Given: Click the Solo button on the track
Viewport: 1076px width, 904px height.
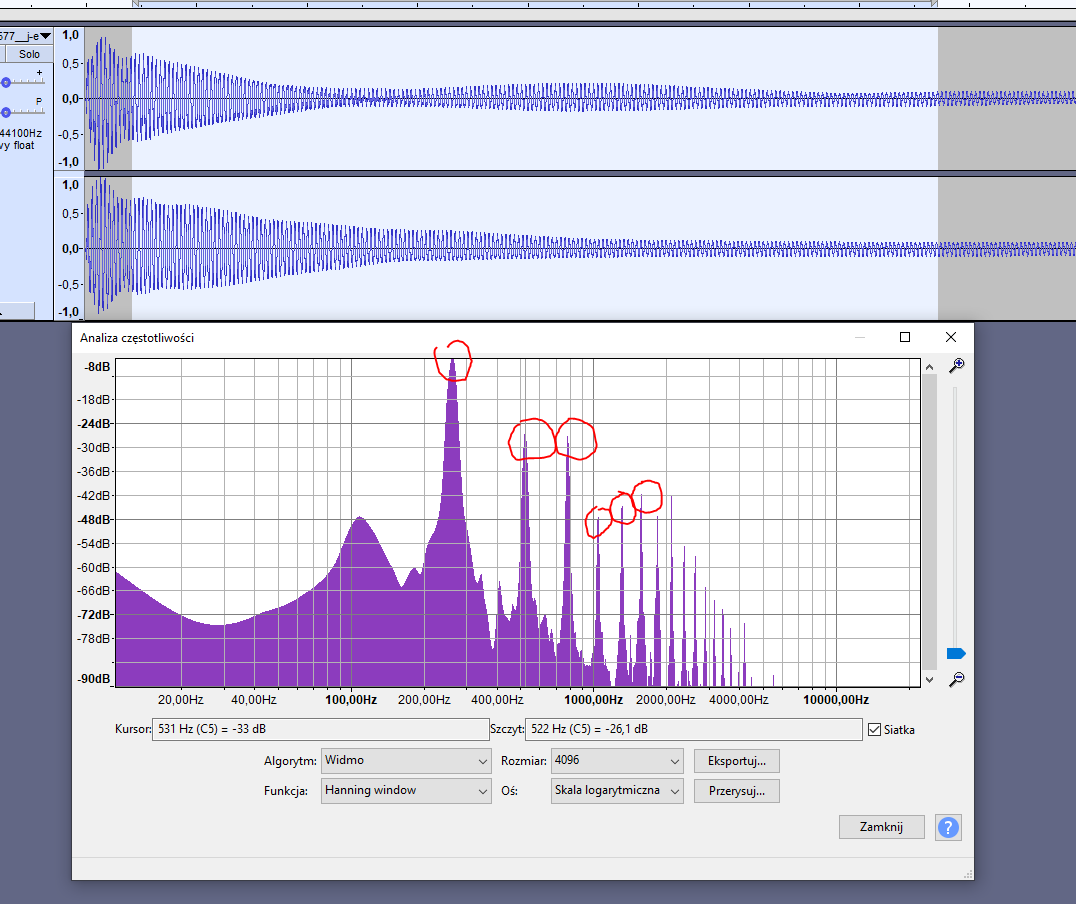Looking at the screenshot, I should (30, 54).
